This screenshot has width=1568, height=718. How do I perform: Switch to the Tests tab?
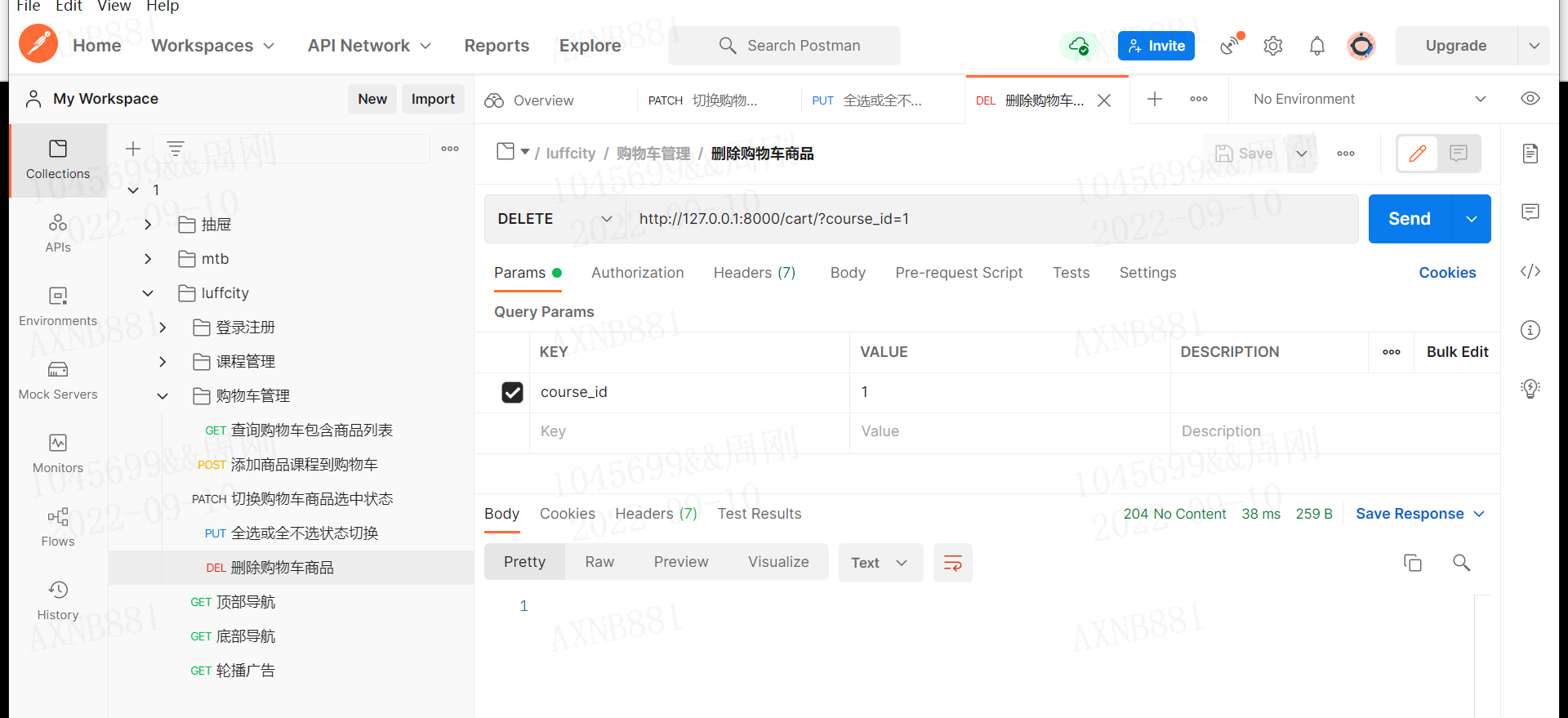click(x=1071, y=273)
